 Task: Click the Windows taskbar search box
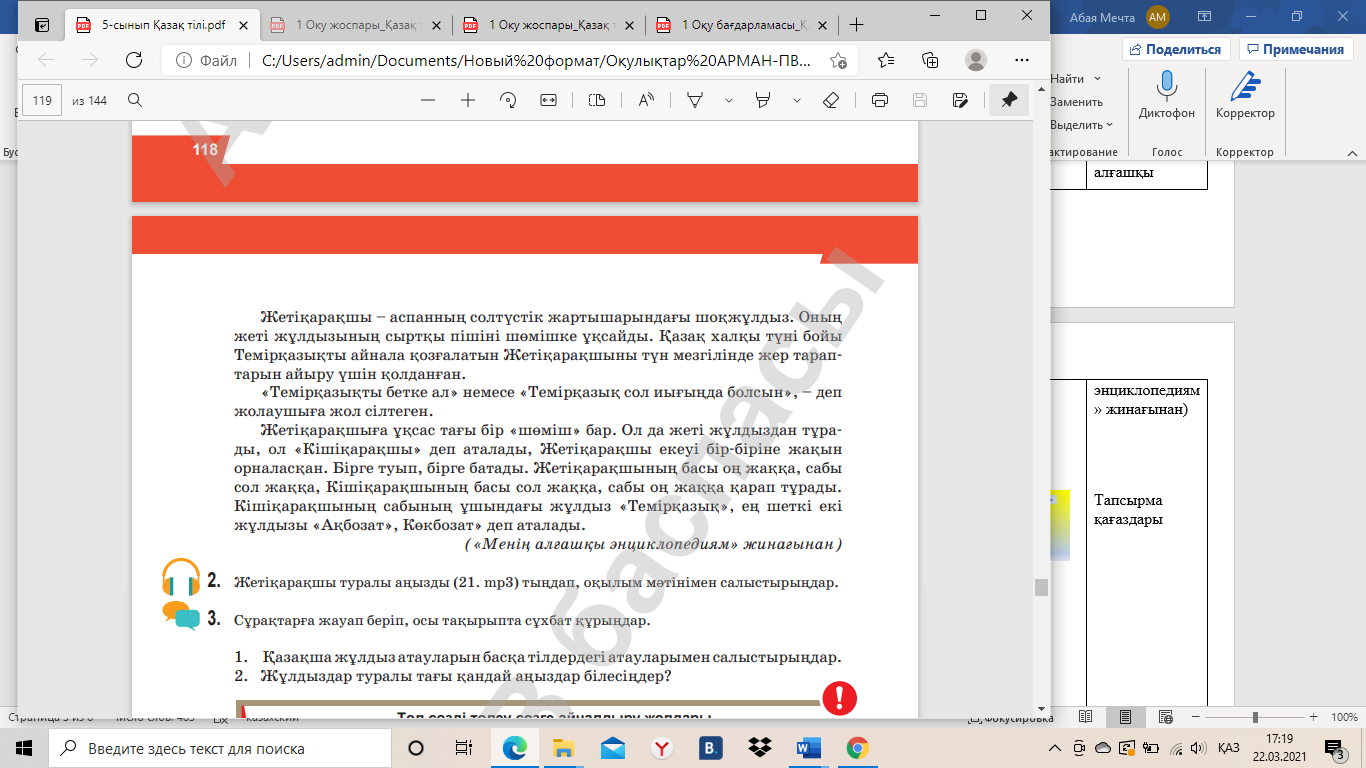click(220, 748)
